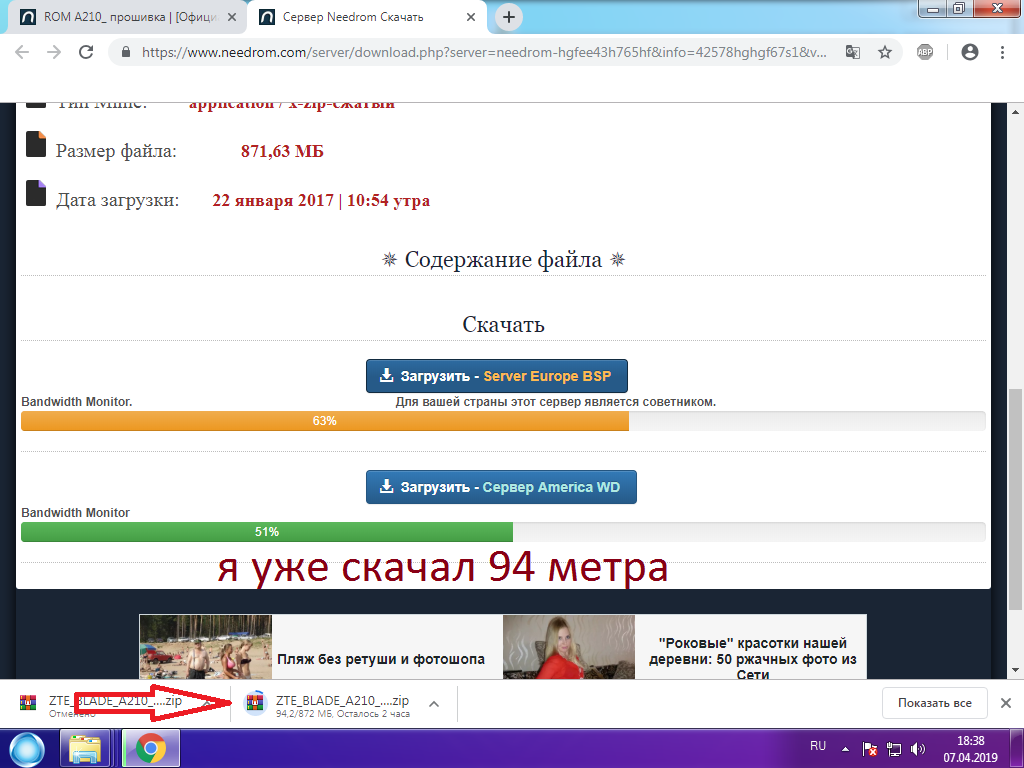Click Загрузить - Сервер America WD button
This screenshot has height=768, width=1024.
[x=501, y=487]
